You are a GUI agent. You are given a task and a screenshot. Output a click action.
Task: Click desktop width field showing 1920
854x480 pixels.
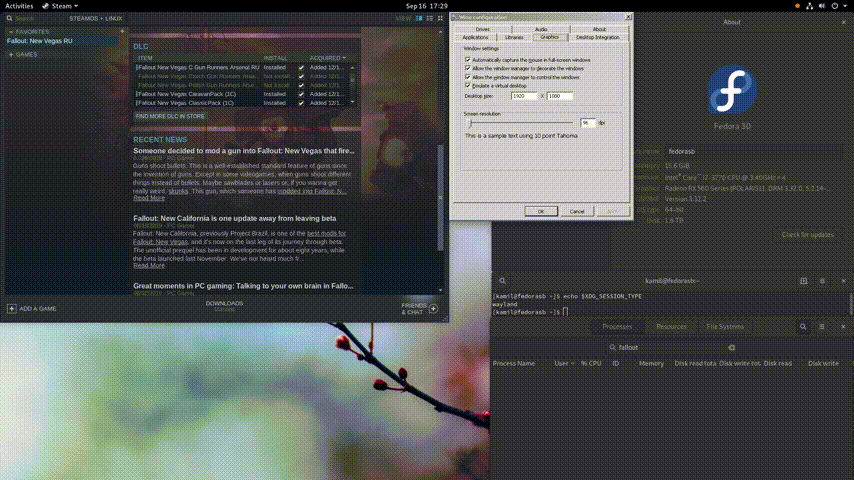pos(524,96)
